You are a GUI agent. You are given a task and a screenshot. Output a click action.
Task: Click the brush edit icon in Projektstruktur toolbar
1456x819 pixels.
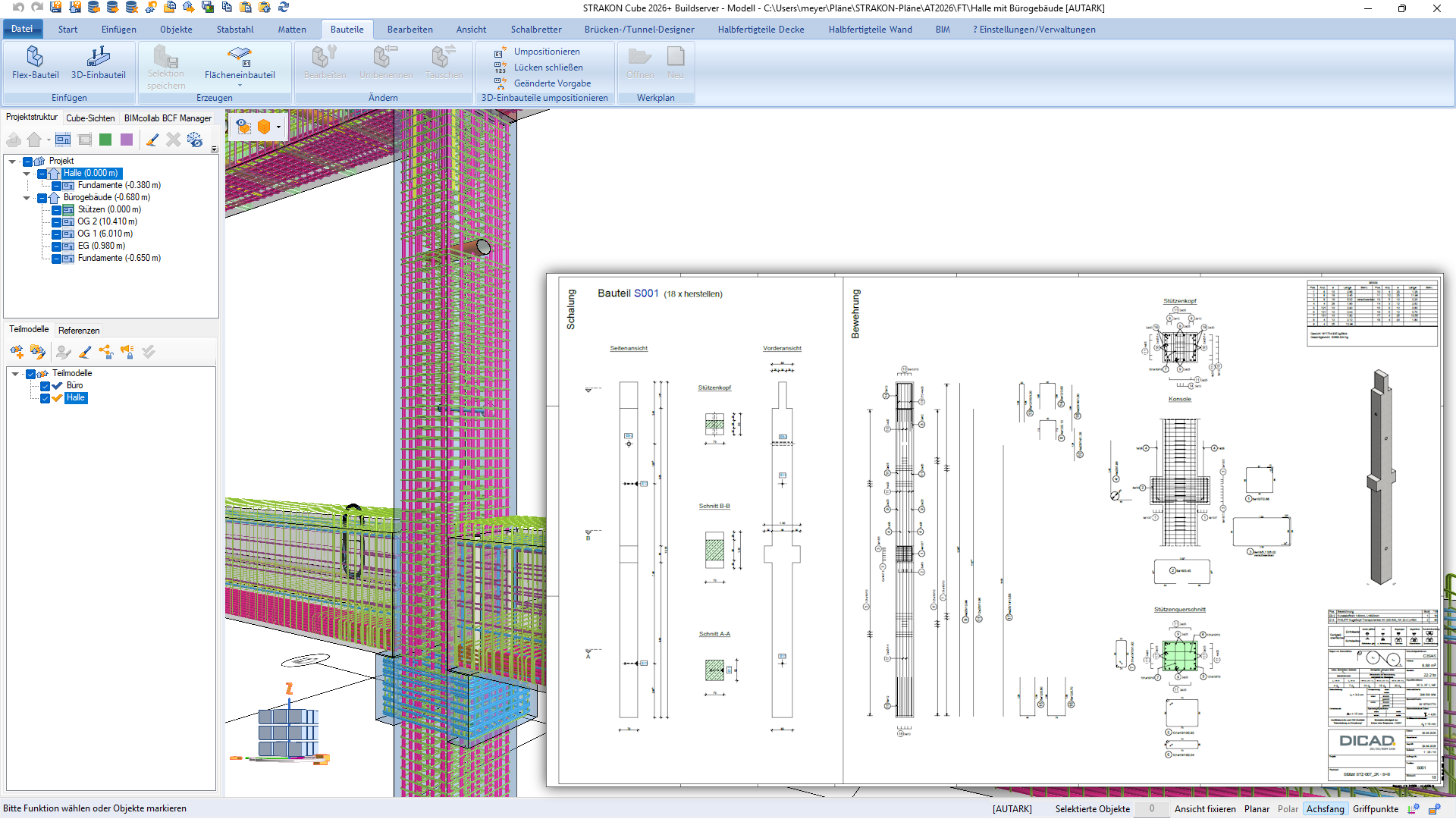(x=152, y=140)
